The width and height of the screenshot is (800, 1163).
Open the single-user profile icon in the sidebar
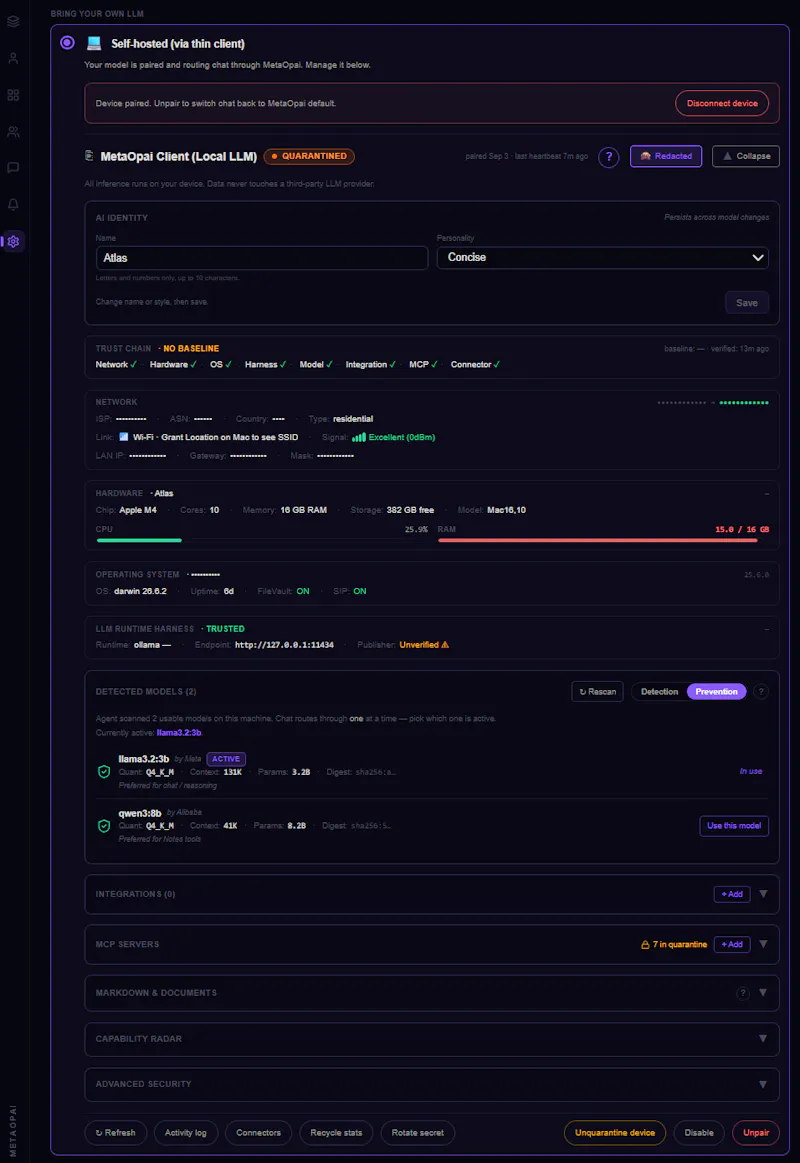(x=13, y=58)
